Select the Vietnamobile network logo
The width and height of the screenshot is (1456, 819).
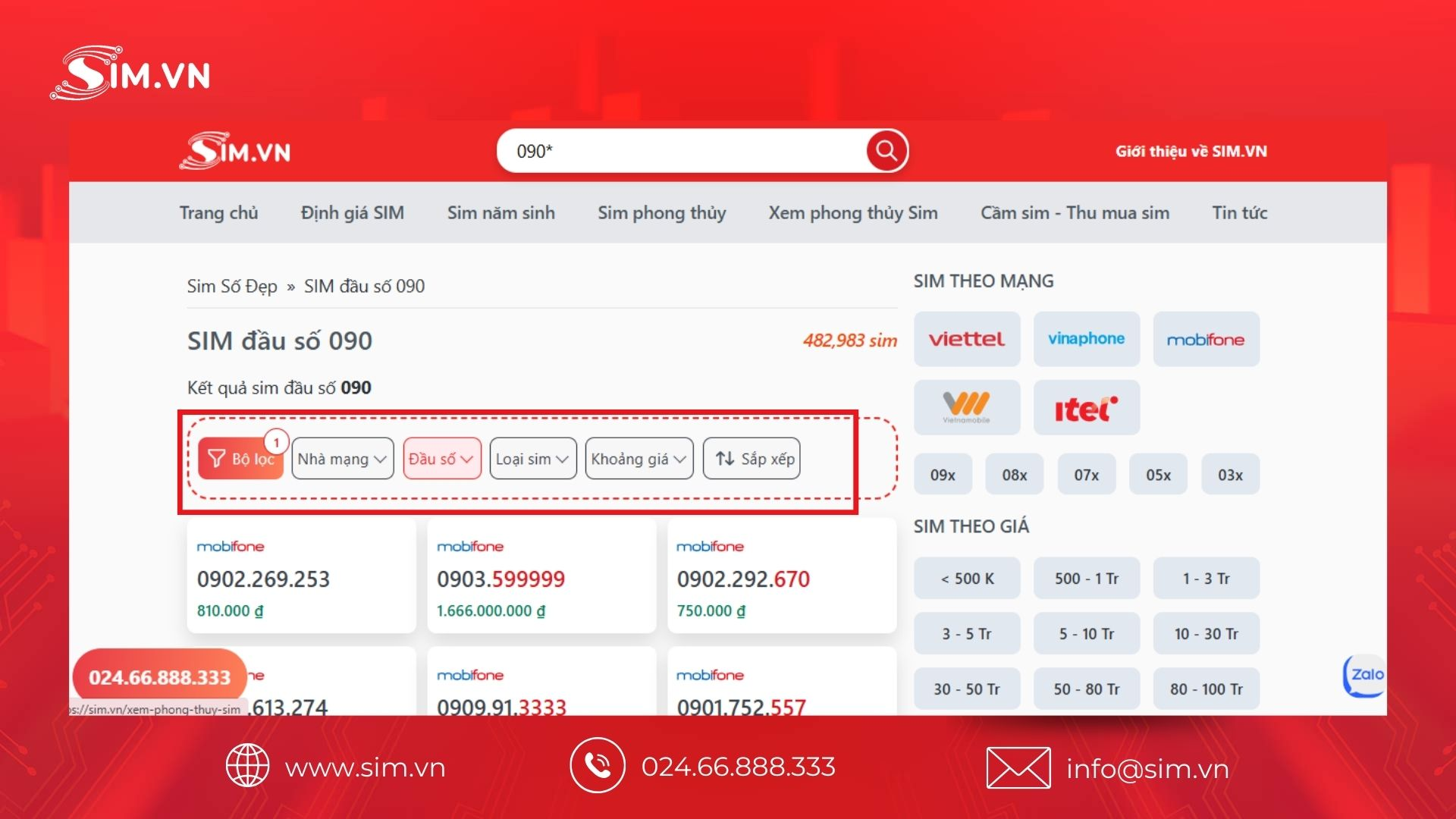pos(967,407)
